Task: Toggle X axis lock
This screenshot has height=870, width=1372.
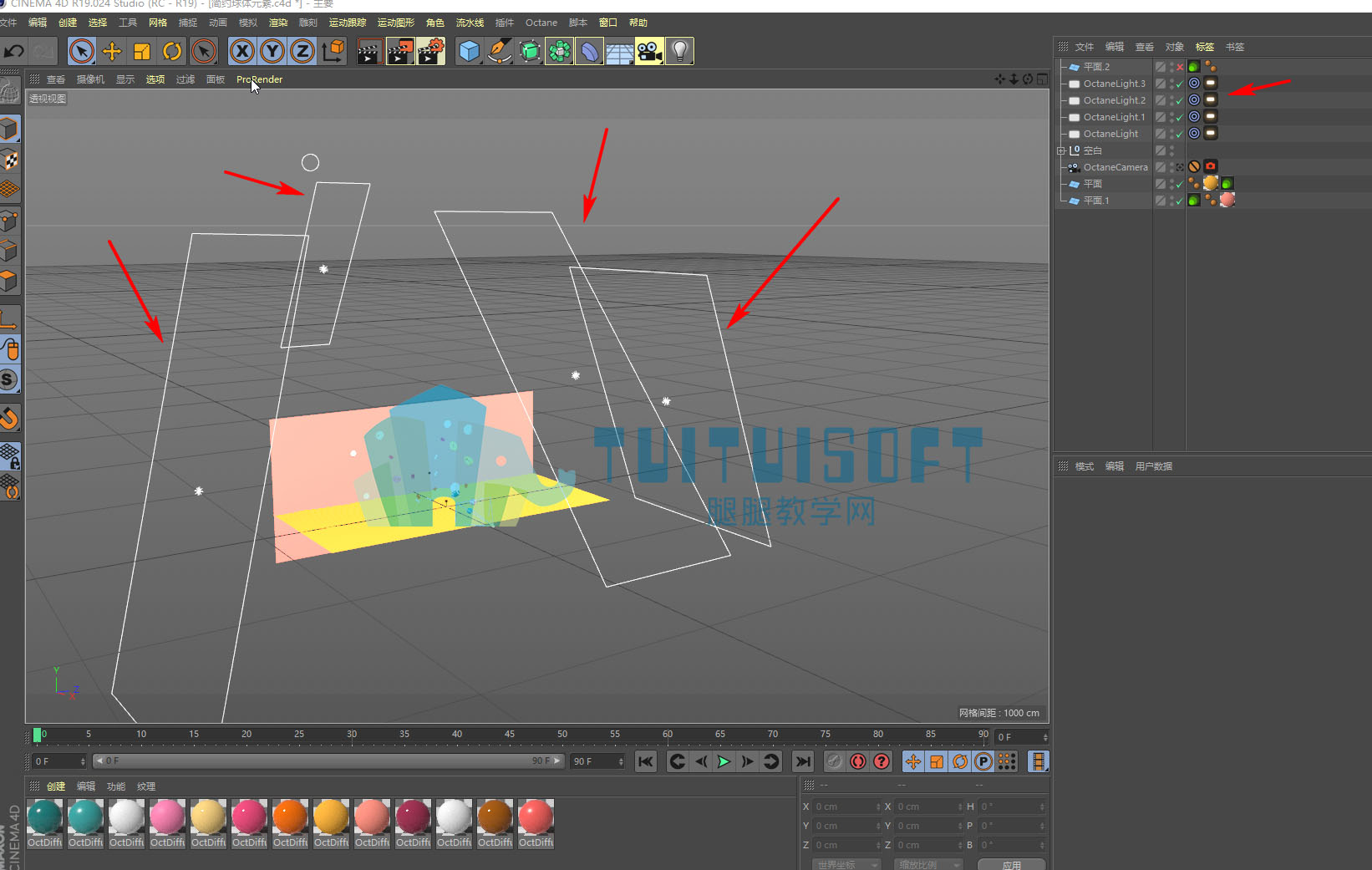Action: pos(242,52)
